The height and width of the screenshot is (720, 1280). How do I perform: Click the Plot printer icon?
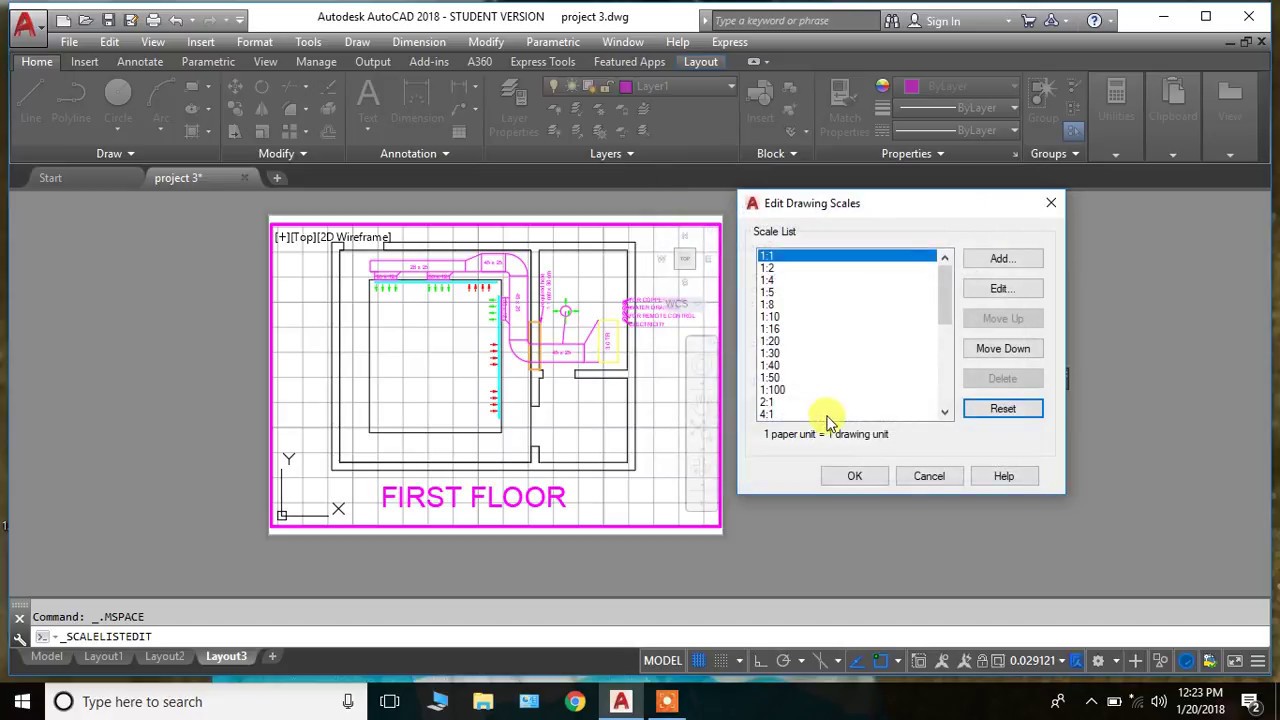[x=153, y=20]
